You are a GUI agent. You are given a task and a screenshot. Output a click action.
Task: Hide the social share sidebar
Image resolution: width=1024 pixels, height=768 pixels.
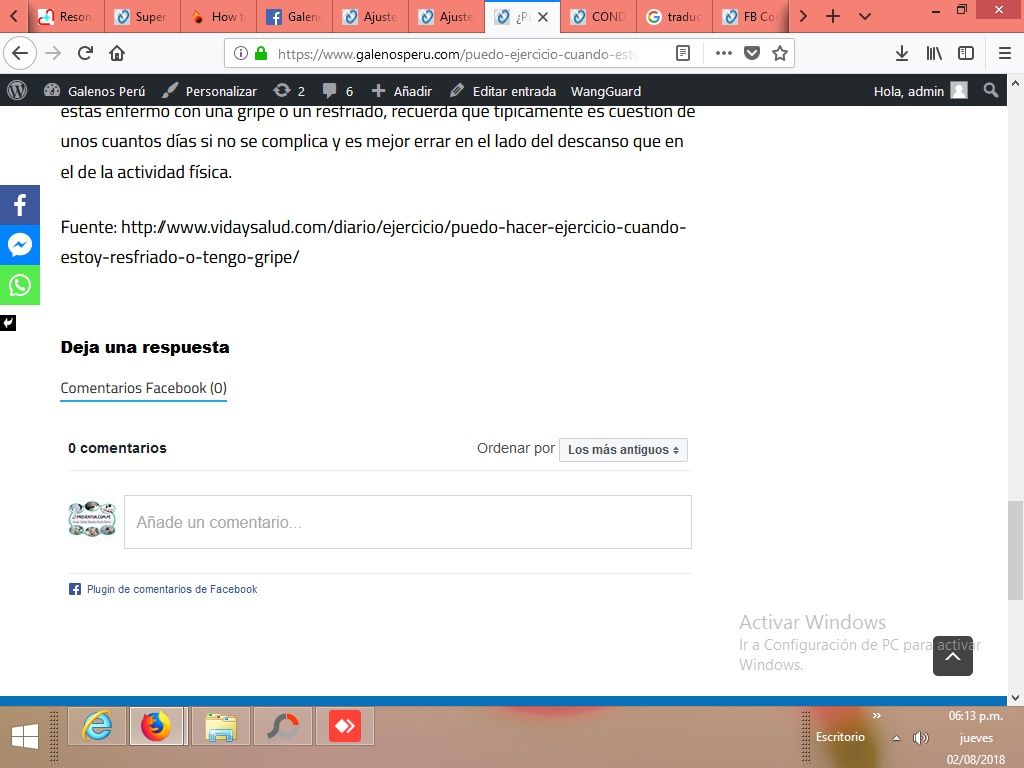coord(8,323)
